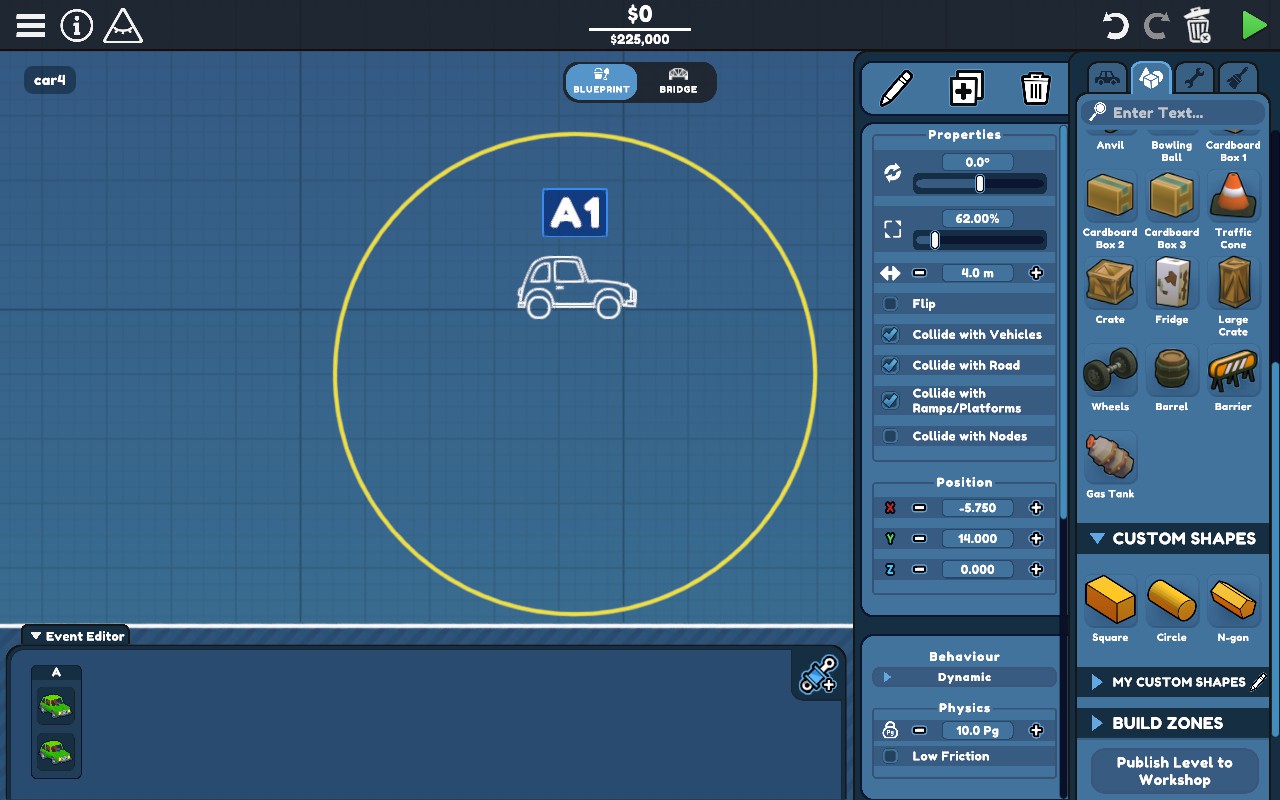Click Publish Level to Workshop
The image size is (1280, 800).
click(1174, 771)
